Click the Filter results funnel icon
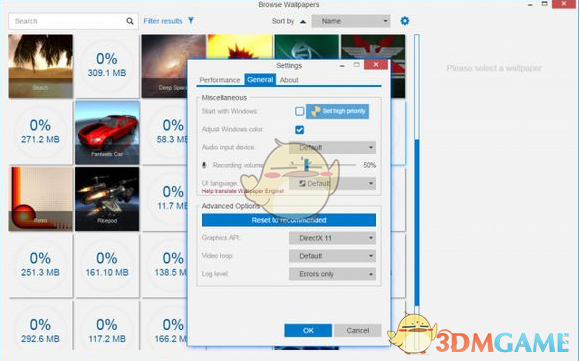The width and height of the screenshot is (580, 361). pos(191,21)
